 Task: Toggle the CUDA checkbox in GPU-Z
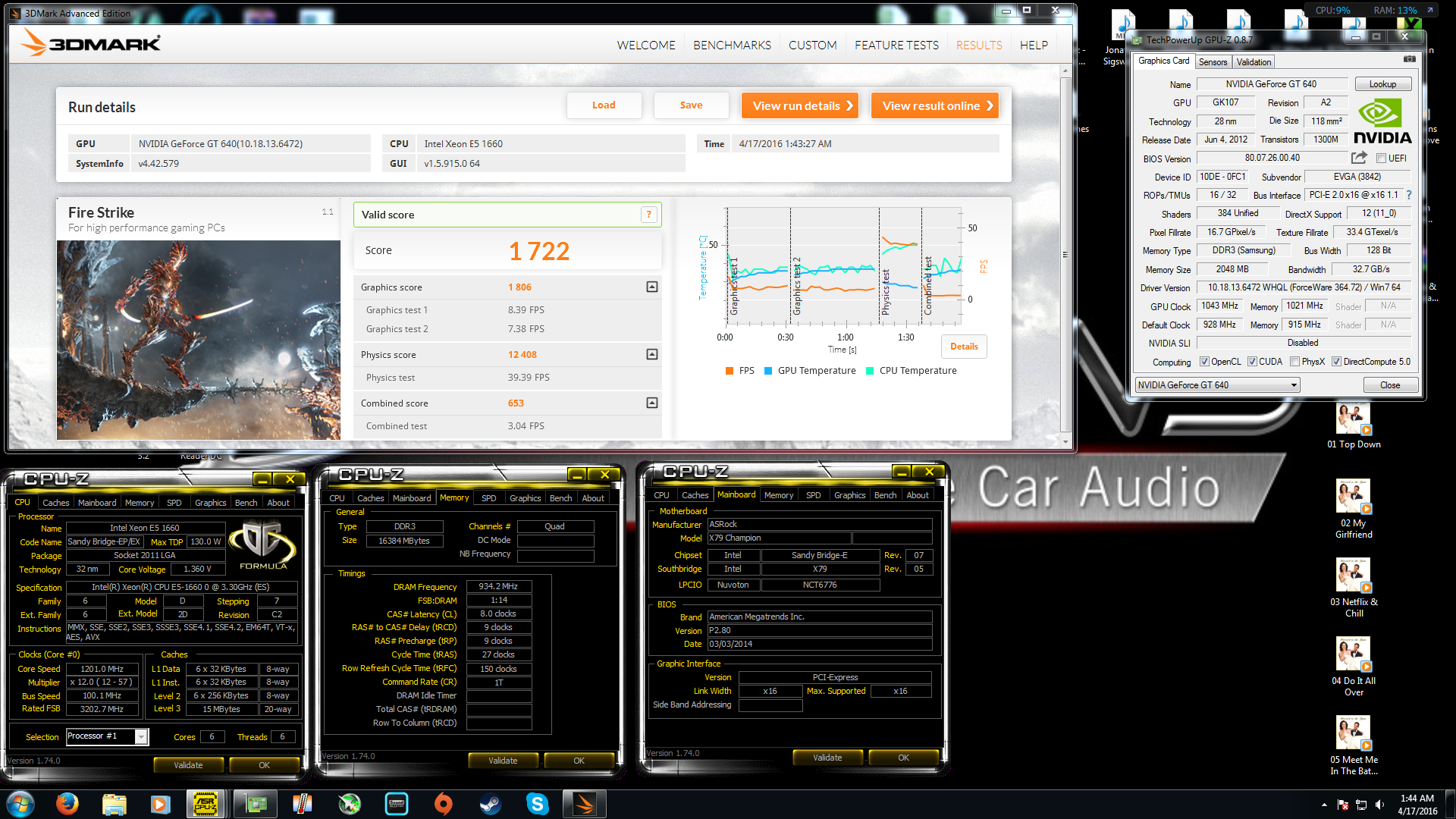tap(1252, 362)
